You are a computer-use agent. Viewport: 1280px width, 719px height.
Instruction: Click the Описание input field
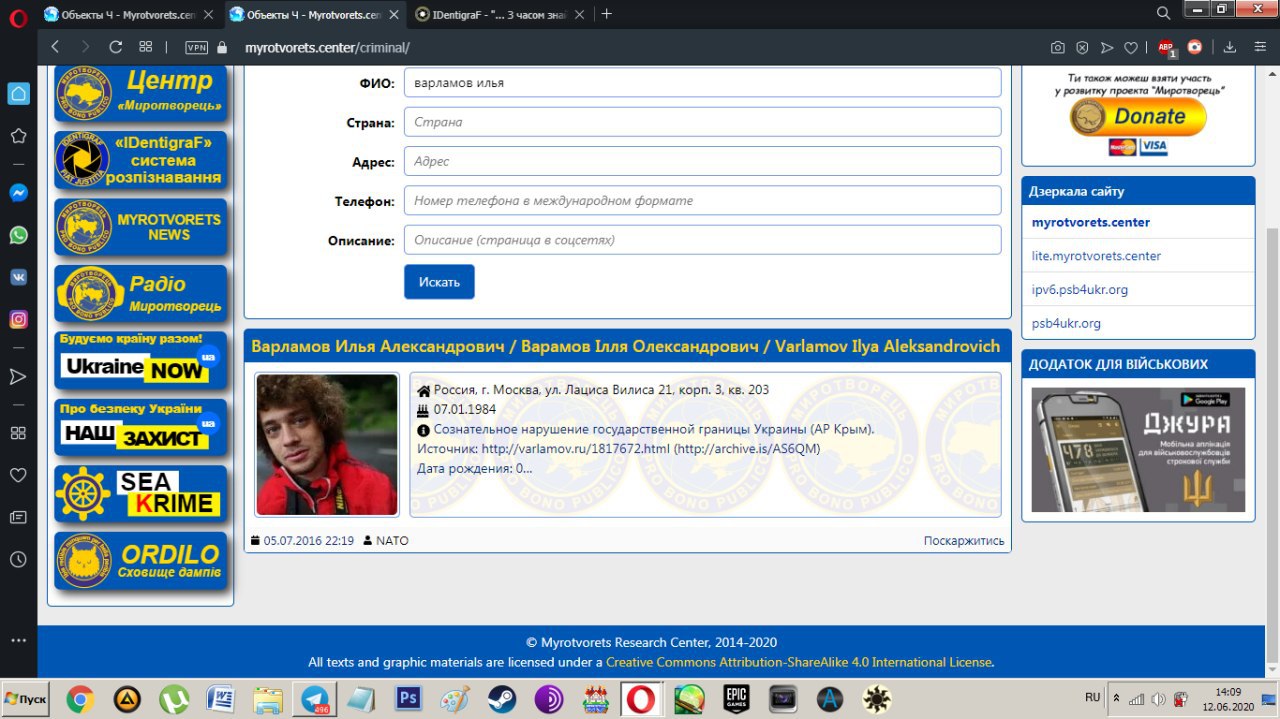tap(702, 240)
